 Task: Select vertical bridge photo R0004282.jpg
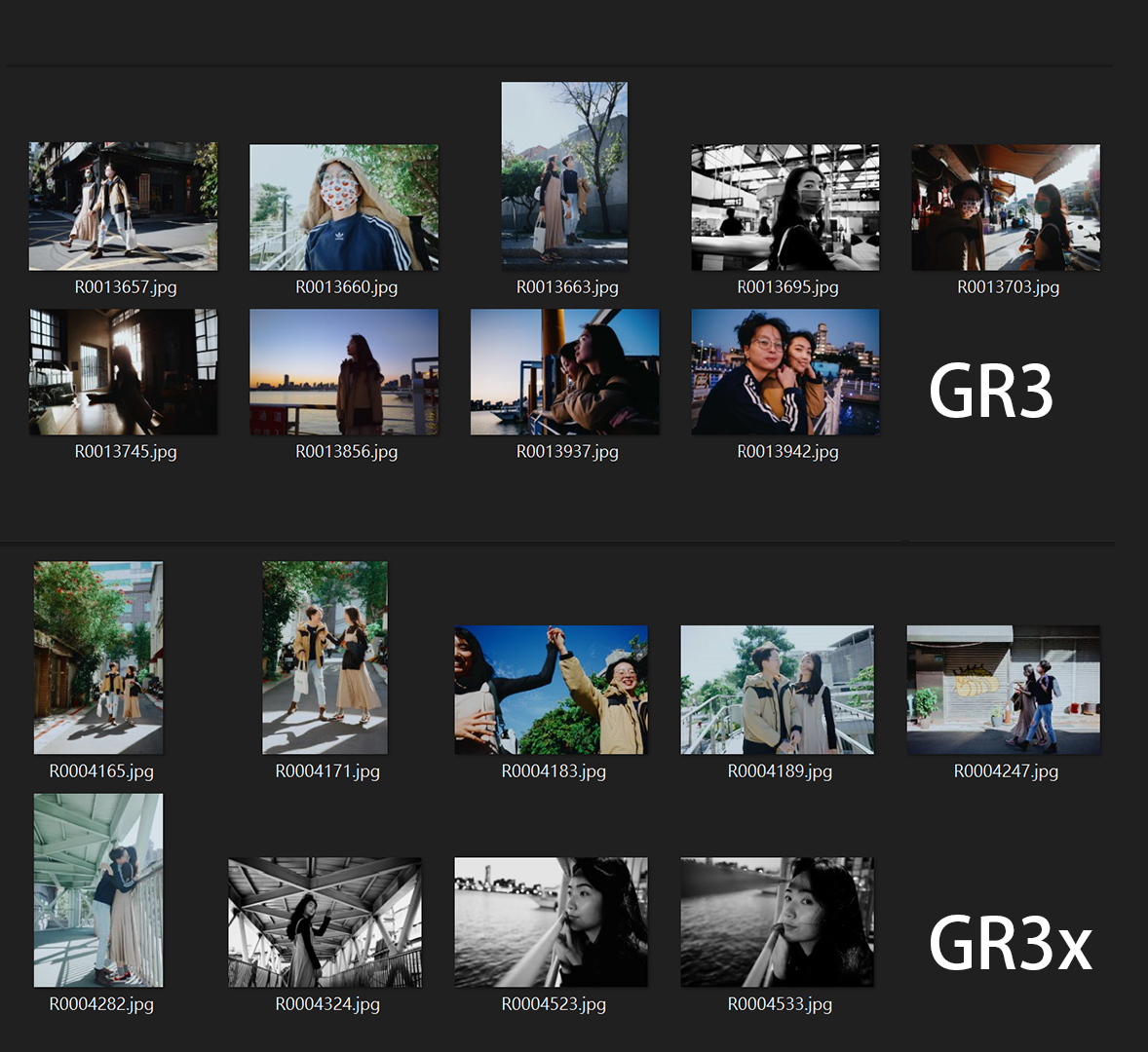pyautogui.click(x=98, y=890)
